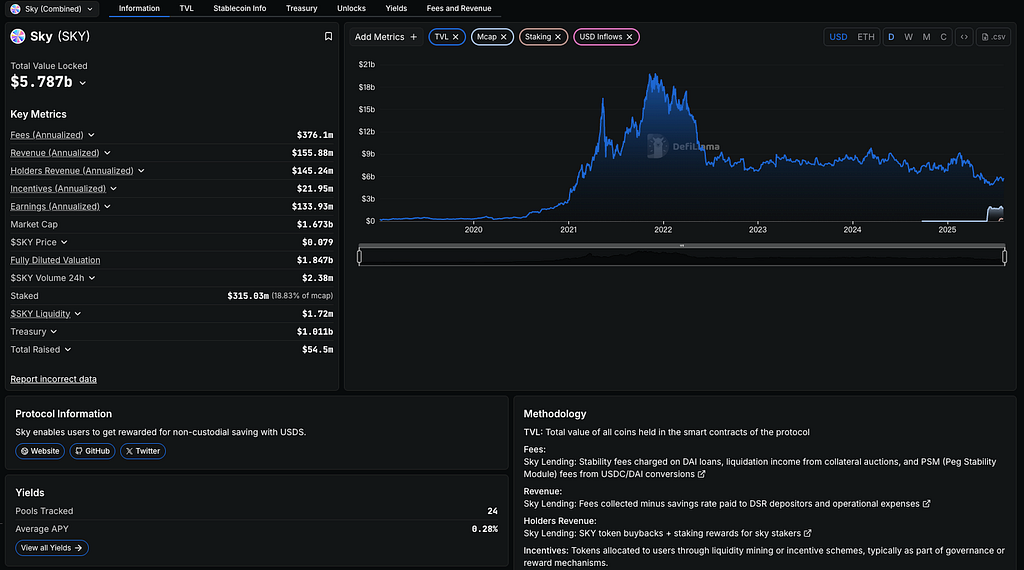Image resolution: width=1024 pixels, height=570 pixels.
Task: Open the Twitter profile link
Action: [x=142, y=451]
